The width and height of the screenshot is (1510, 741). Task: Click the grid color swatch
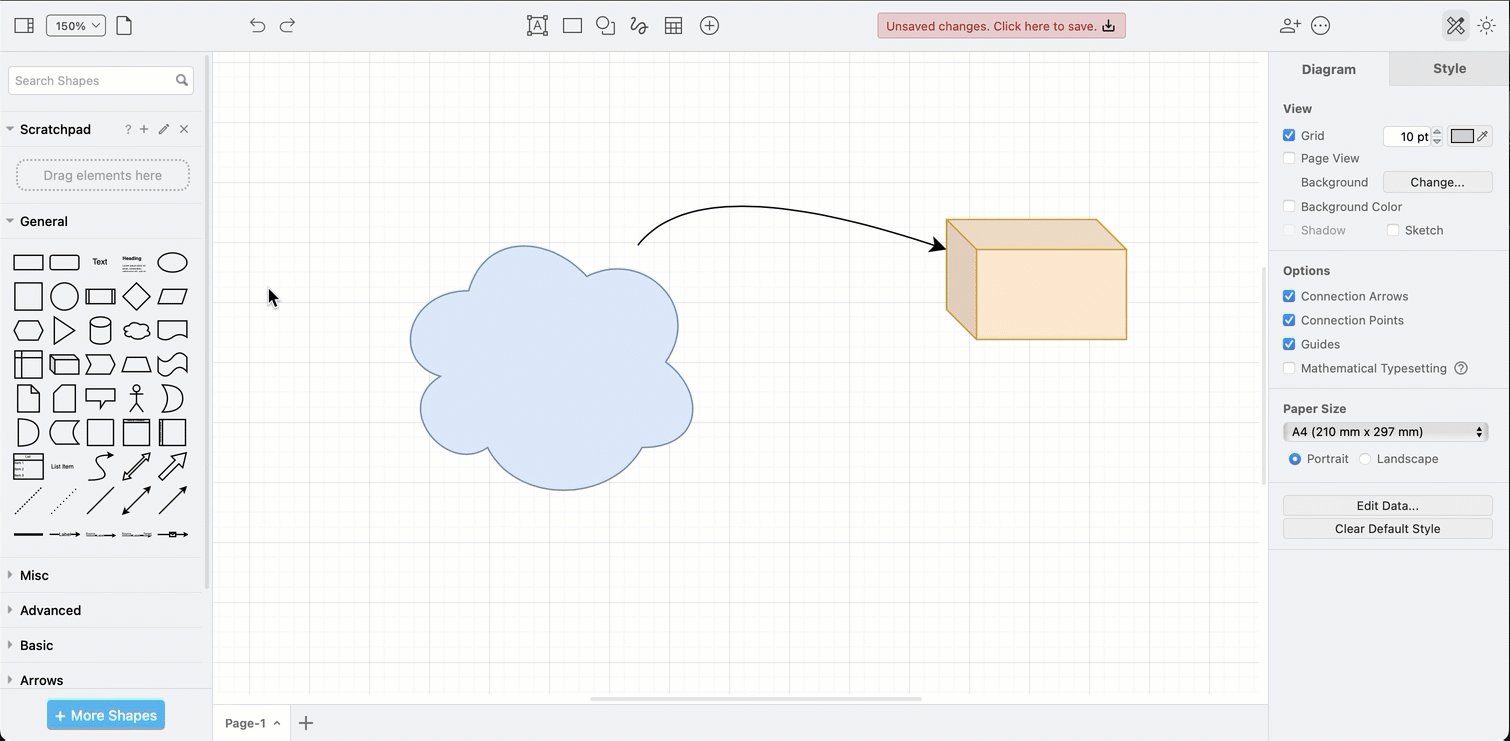[1464, 136]
